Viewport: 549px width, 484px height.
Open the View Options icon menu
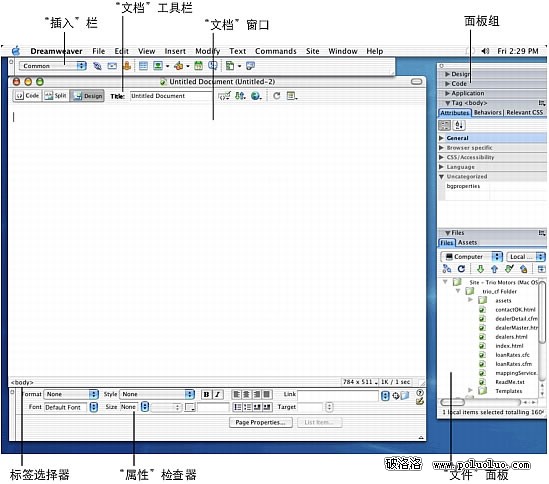292,96
